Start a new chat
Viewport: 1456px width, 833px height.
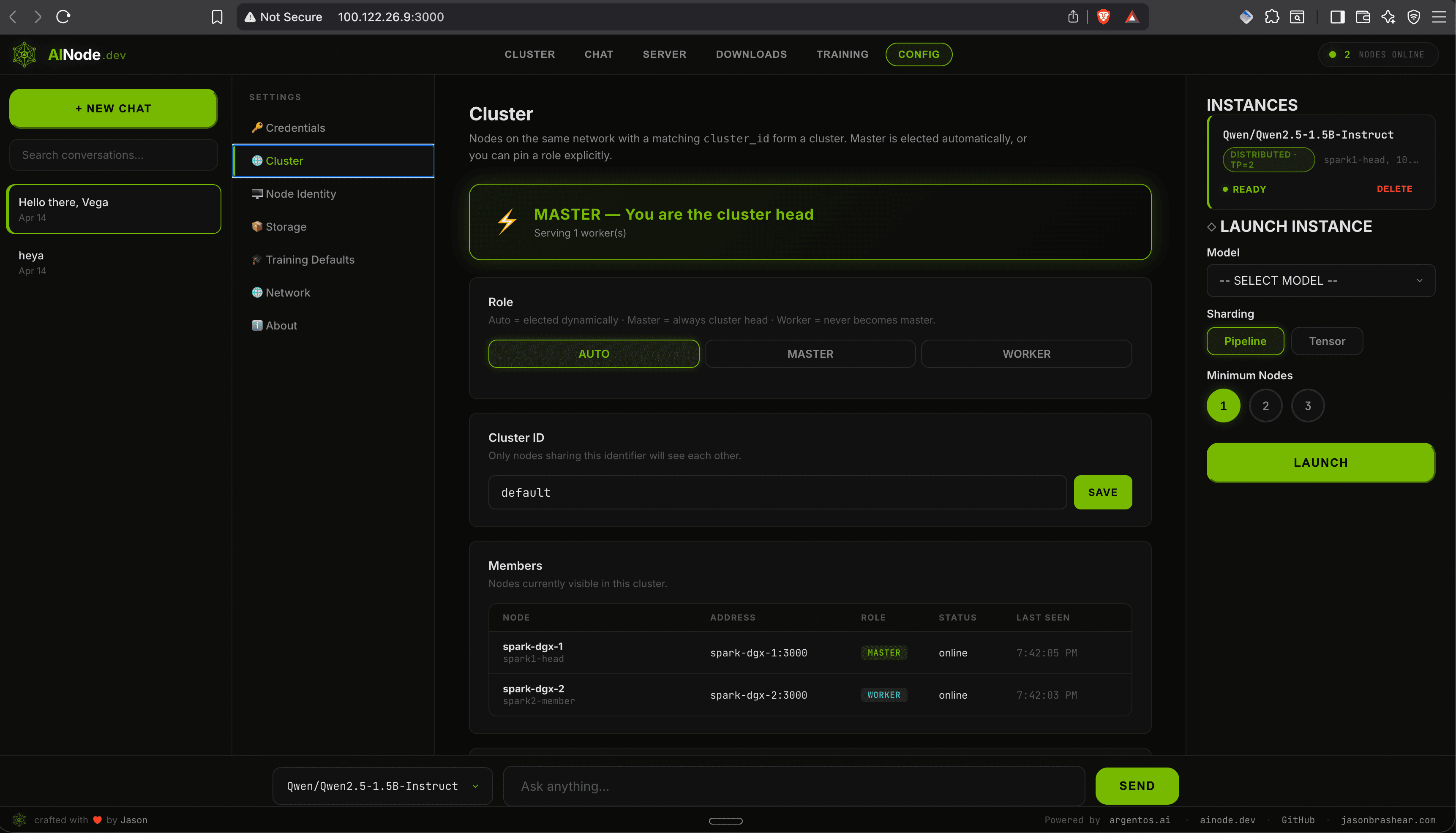tap(113, 108)
